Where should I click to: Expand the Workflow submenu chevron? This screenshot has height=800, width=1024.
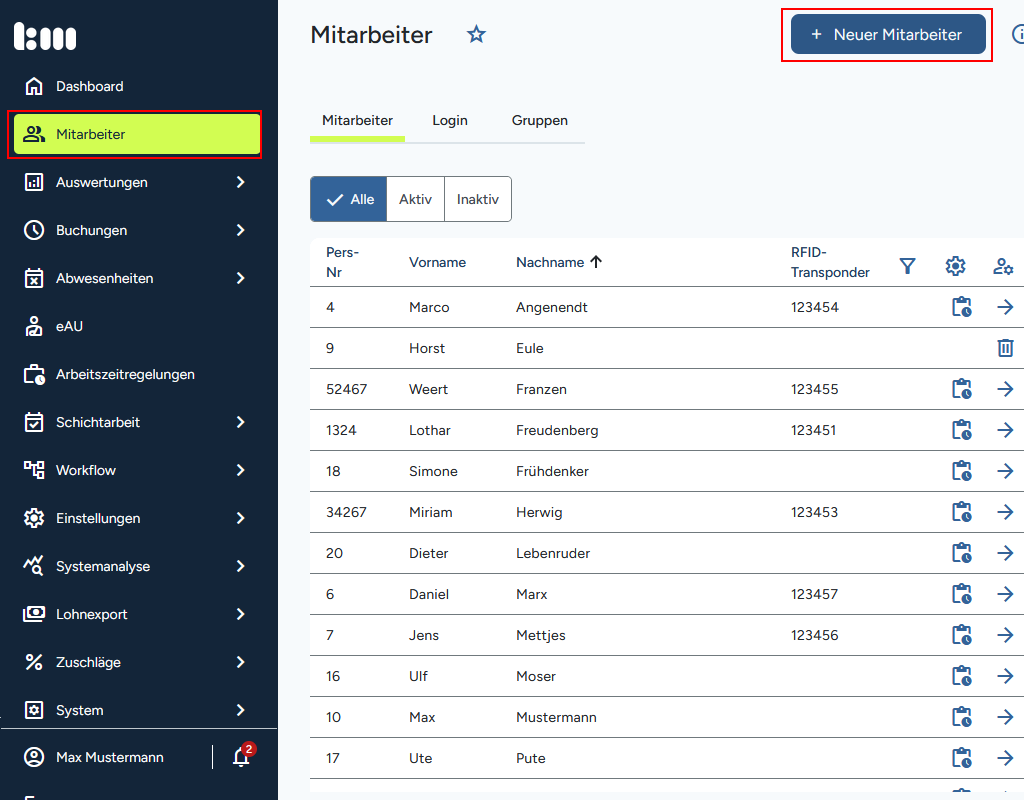pos(240,470)
